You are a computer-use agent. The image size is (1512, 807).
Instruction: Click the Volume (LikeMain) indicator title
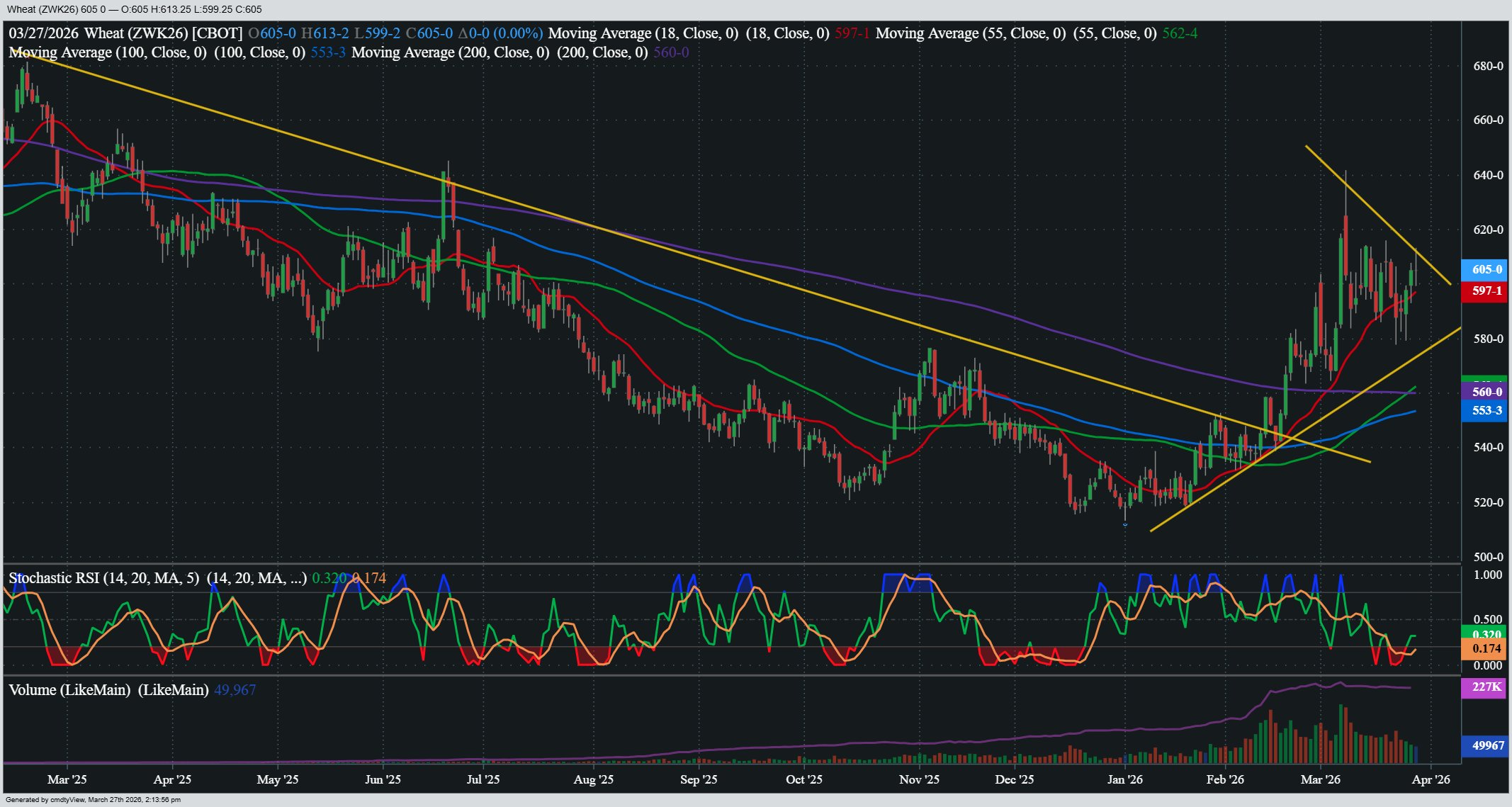69,689
